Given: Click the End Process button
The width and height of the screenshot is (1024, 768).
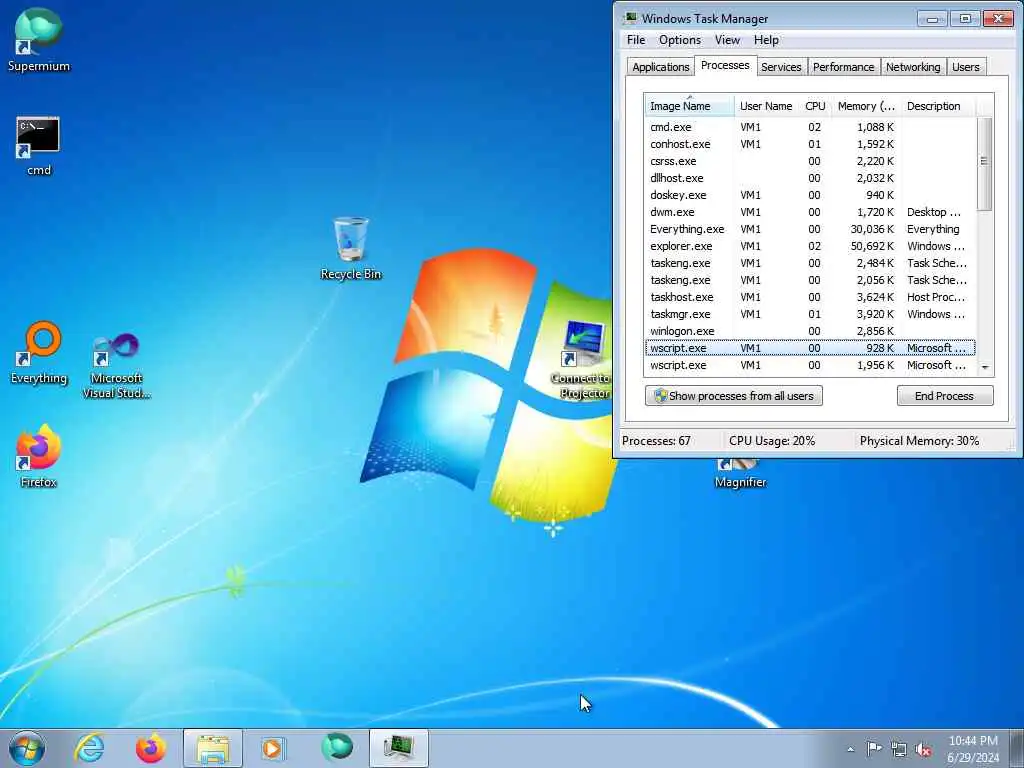Looking at the screenshot, I should point(944,396).
